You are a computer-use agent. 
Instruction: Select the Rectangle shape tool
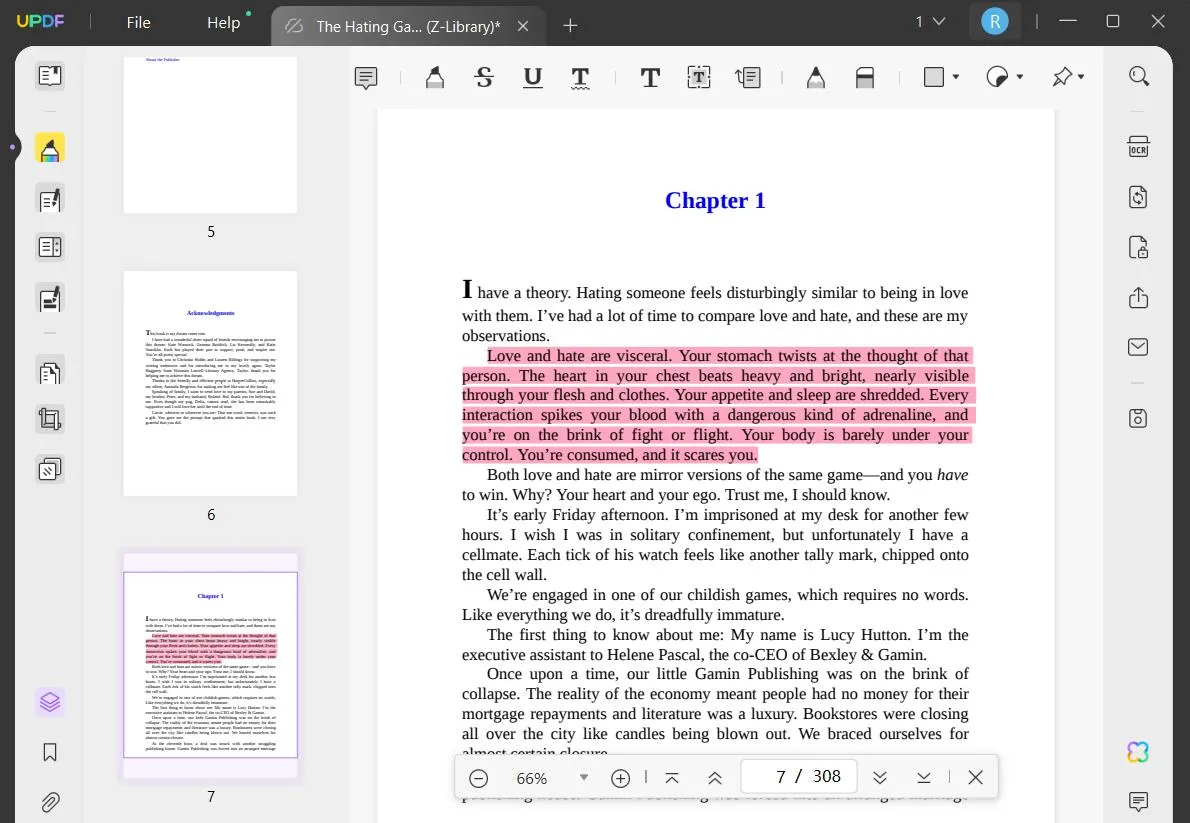tap(933, 77)
